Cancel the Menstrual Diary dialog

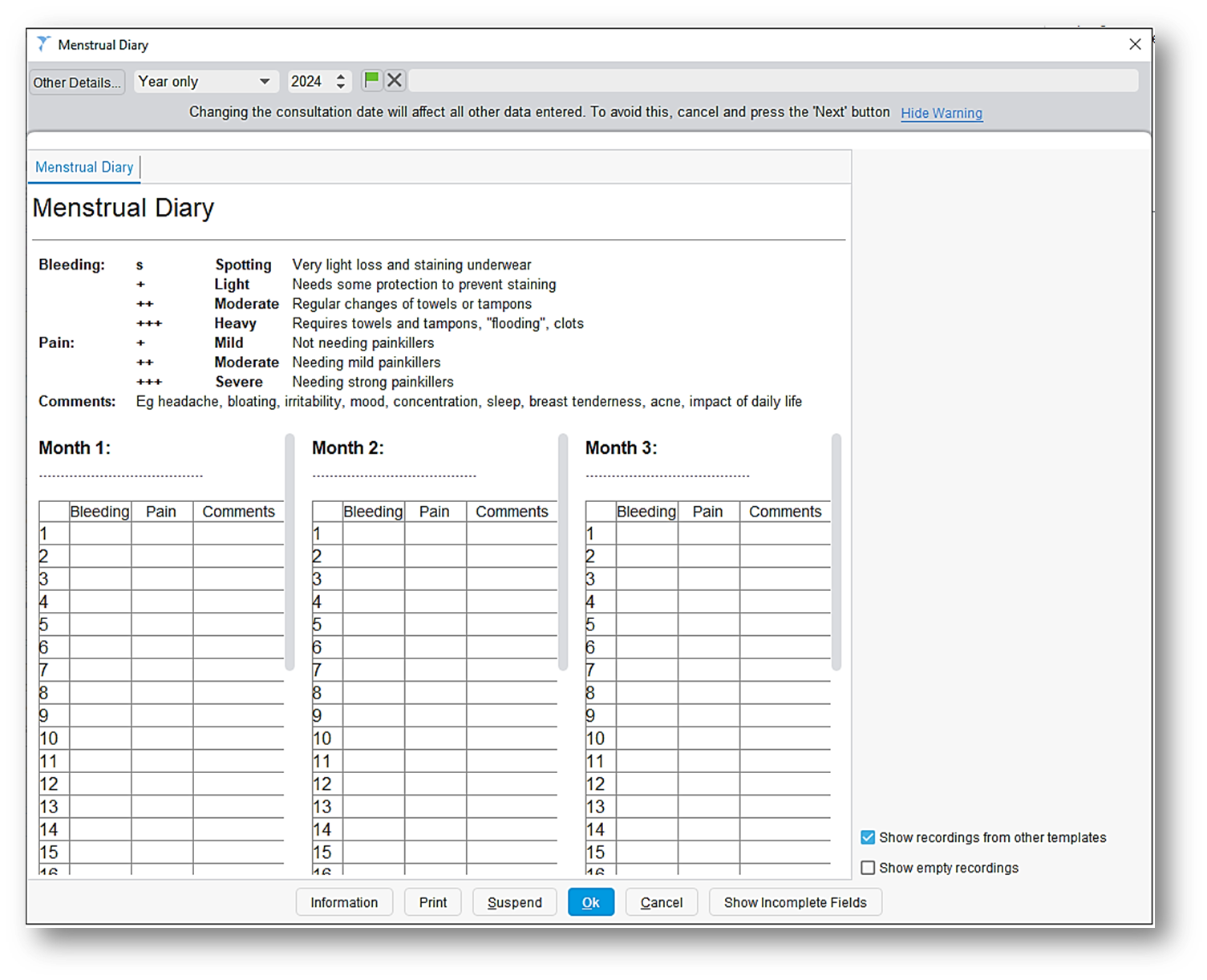[662, 902]
